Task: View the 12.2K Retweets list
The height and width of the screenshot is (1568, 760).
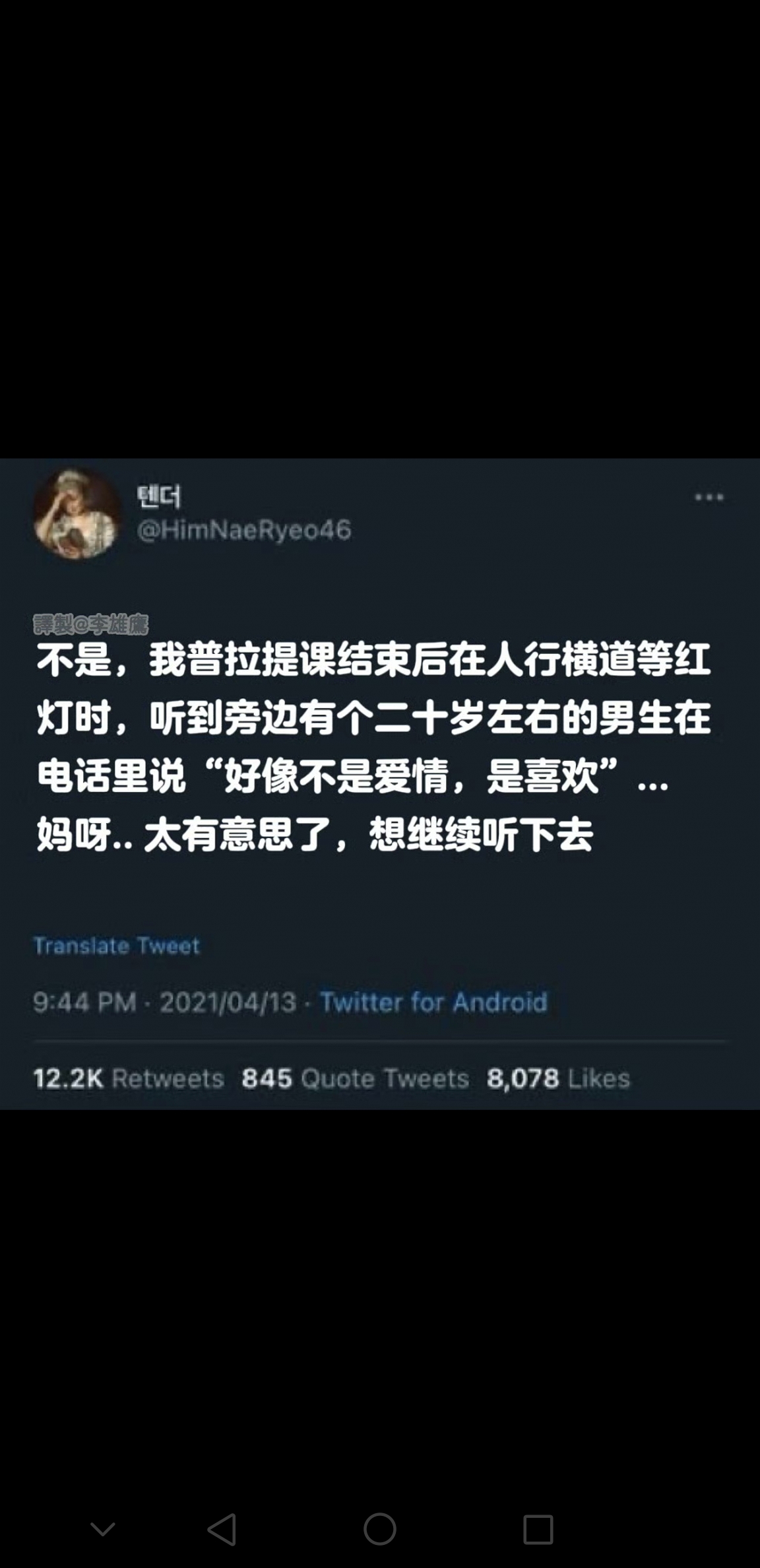Action: coord(129,1078)
